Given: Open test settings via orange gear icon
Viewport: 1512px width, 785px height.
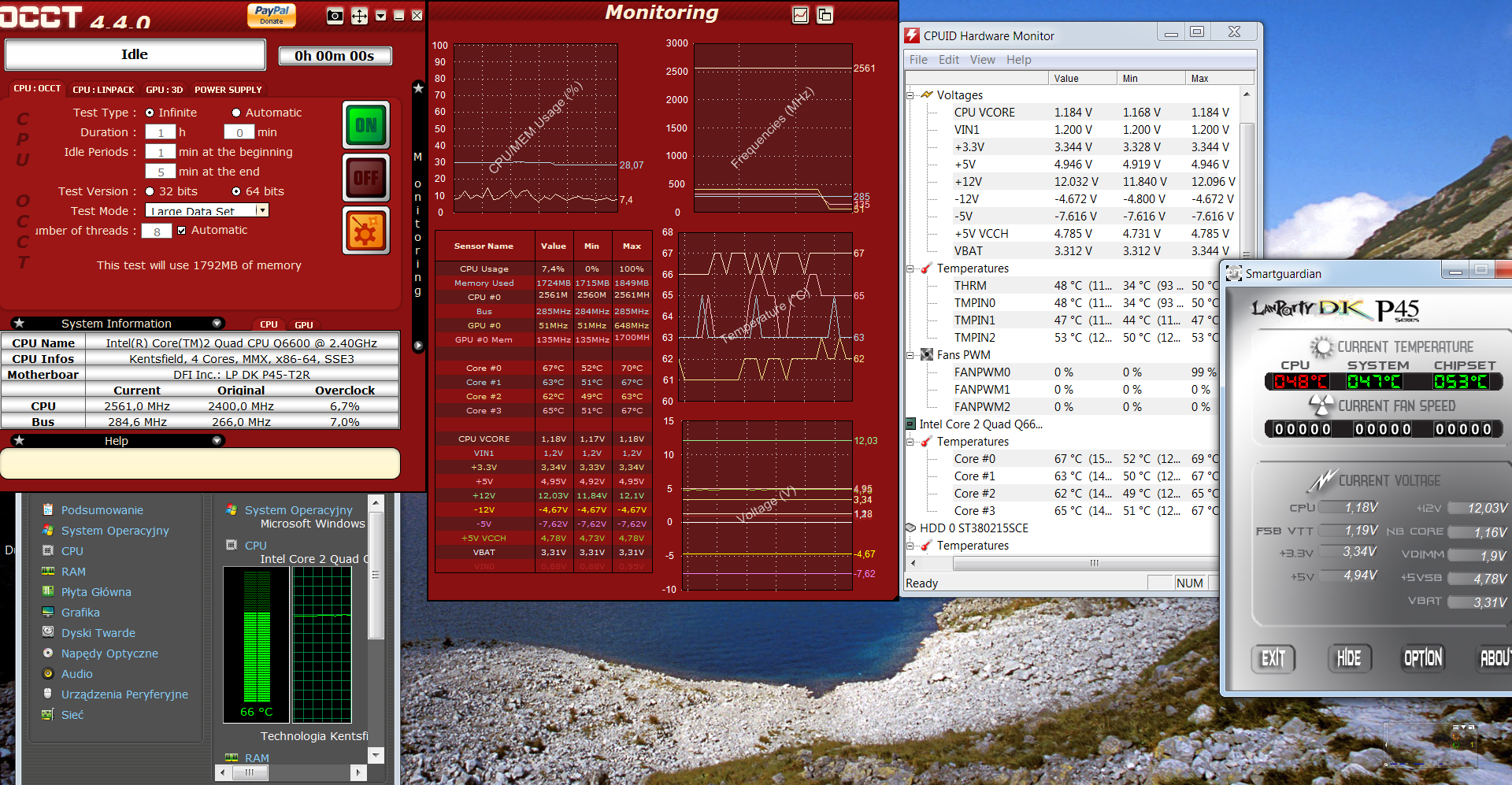Looking at the screenshot, I should (x=366, y=231).
